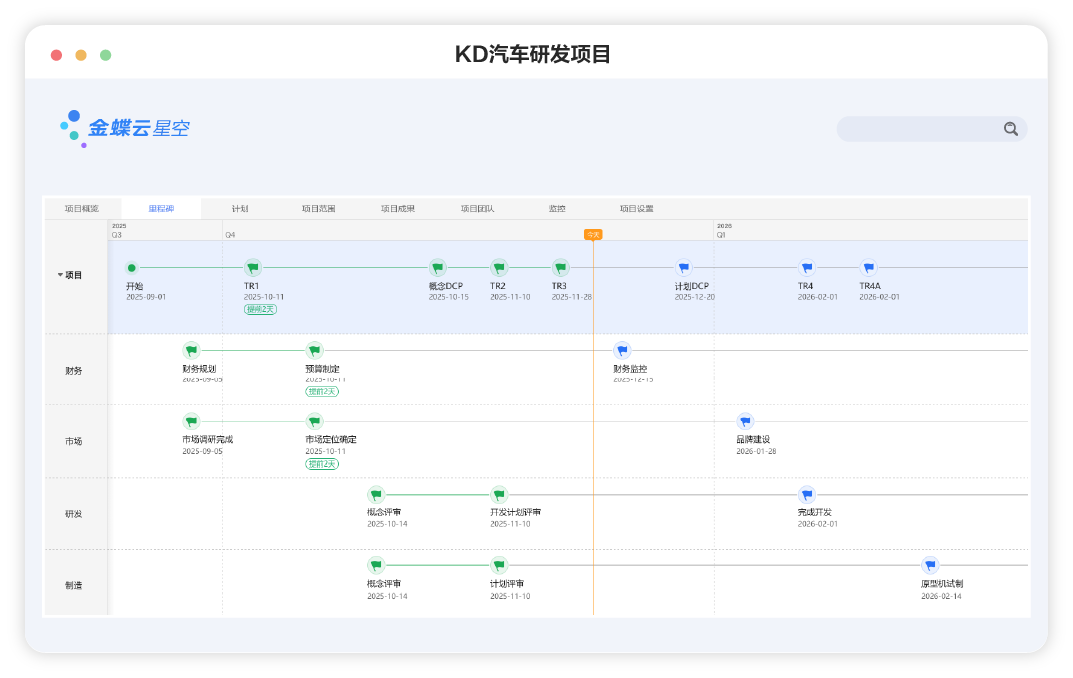Open the 项目团队 tab
The width and height of the screenshot is (1073, 678).
coord(478,208)
